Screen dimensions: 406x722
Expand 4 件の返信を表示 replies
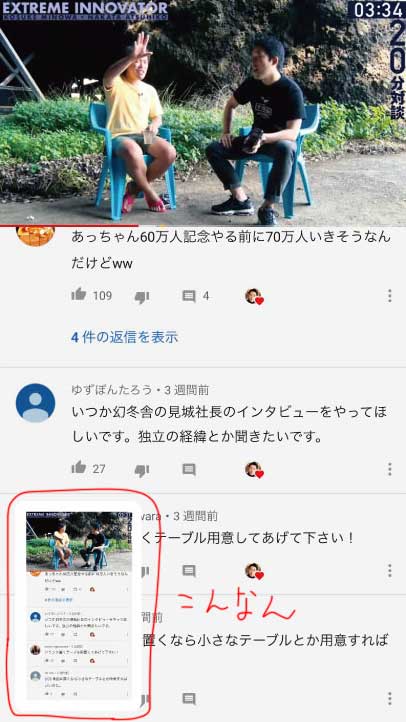tap(124, 337)
